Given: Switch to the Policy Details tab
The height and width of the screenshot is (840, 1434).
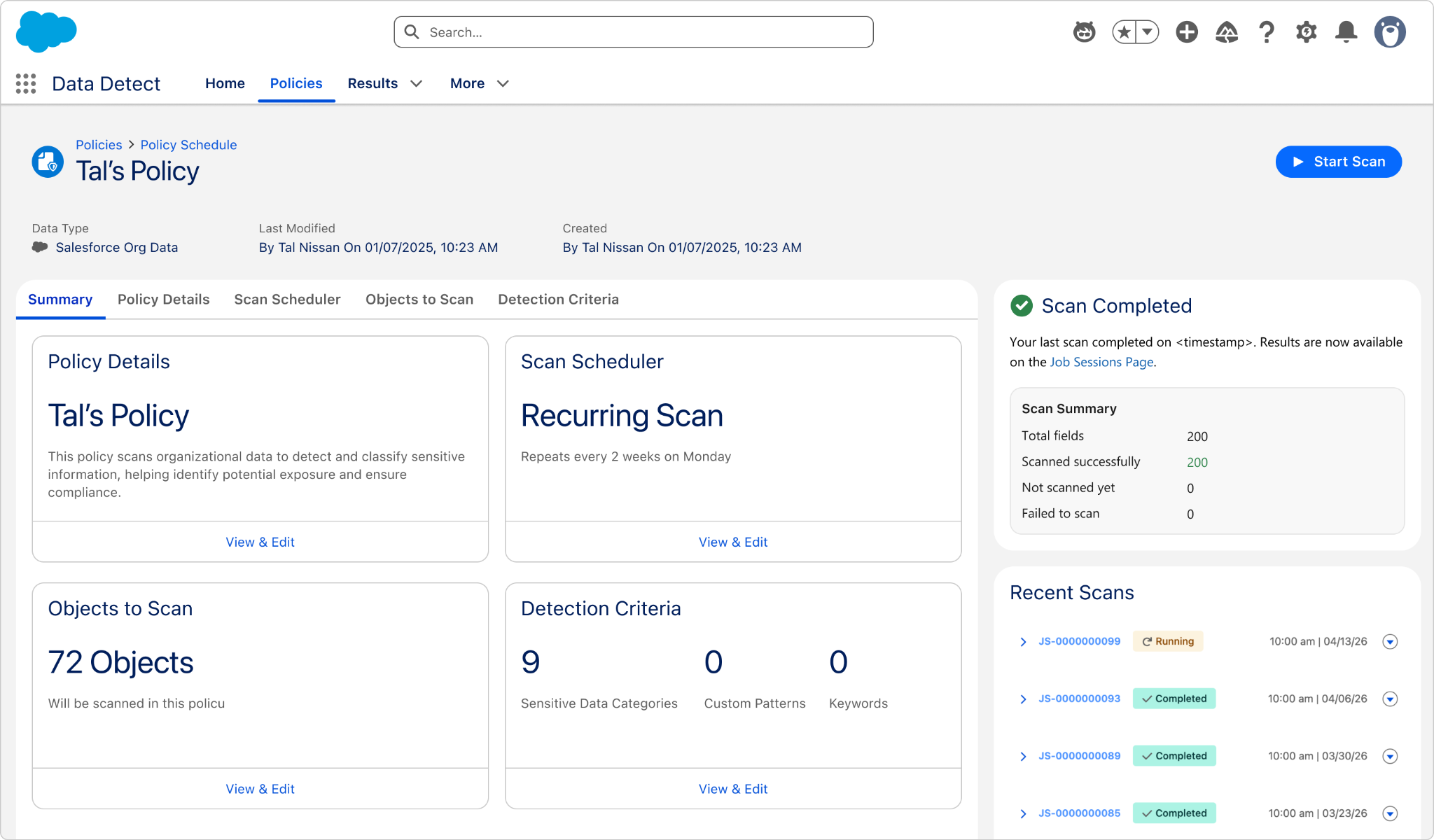Looking at the screenshot, I should coord(164,300).
